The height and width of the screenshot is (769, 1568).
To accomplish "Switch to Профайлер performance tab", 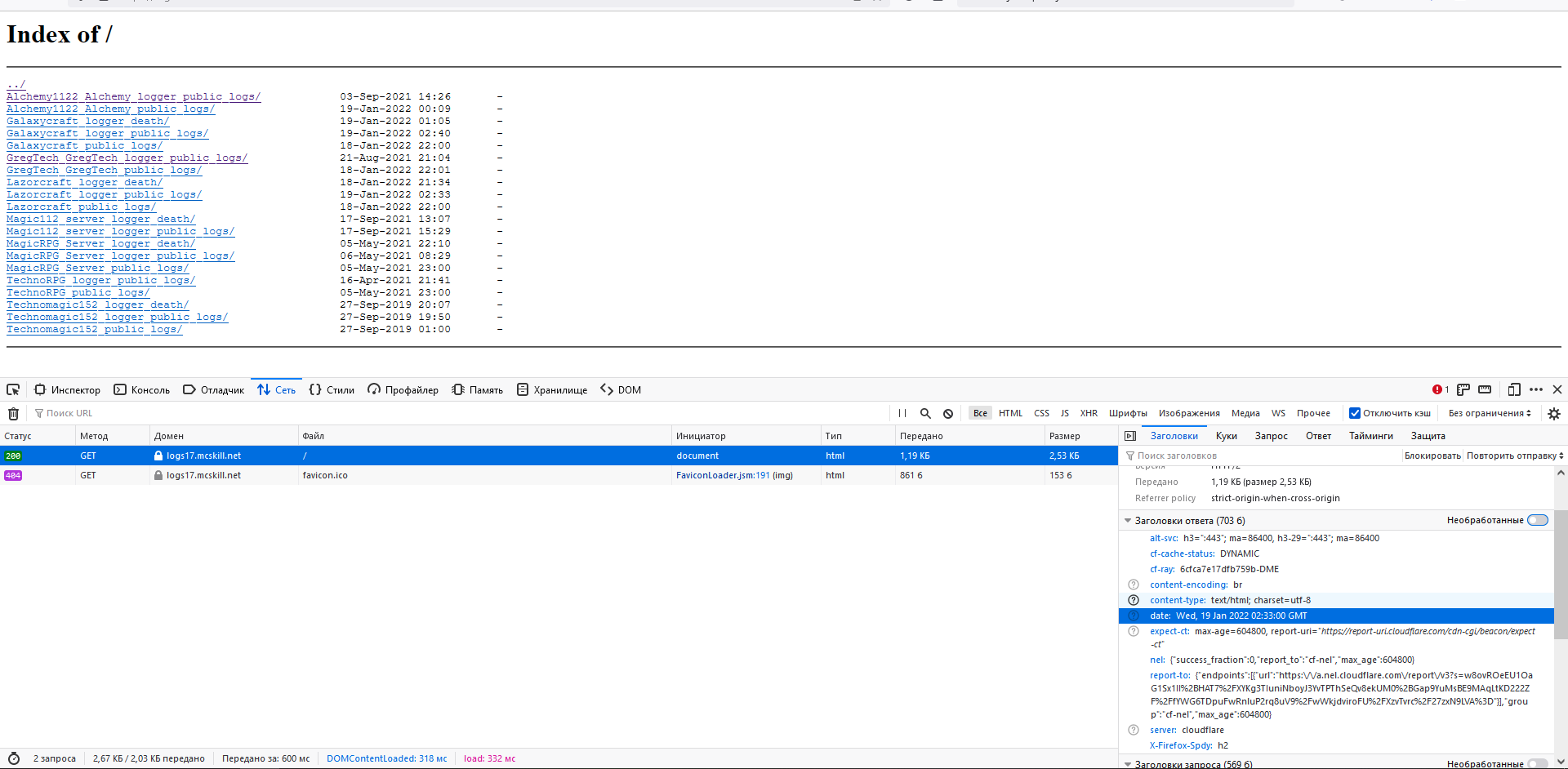I will pyautogui.click(x=403, y=389).
